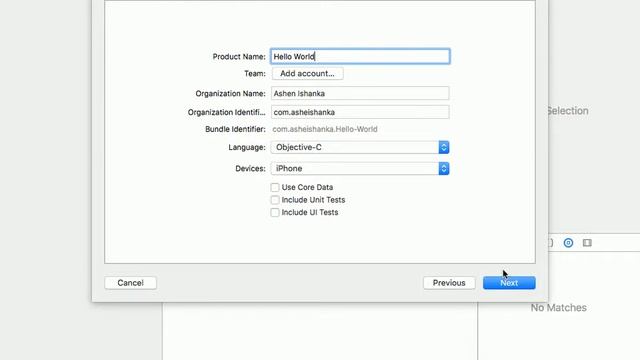Screen dimensions: 640x360
Task: Open the Object Library circle icon
Action: tap(568, 243)
